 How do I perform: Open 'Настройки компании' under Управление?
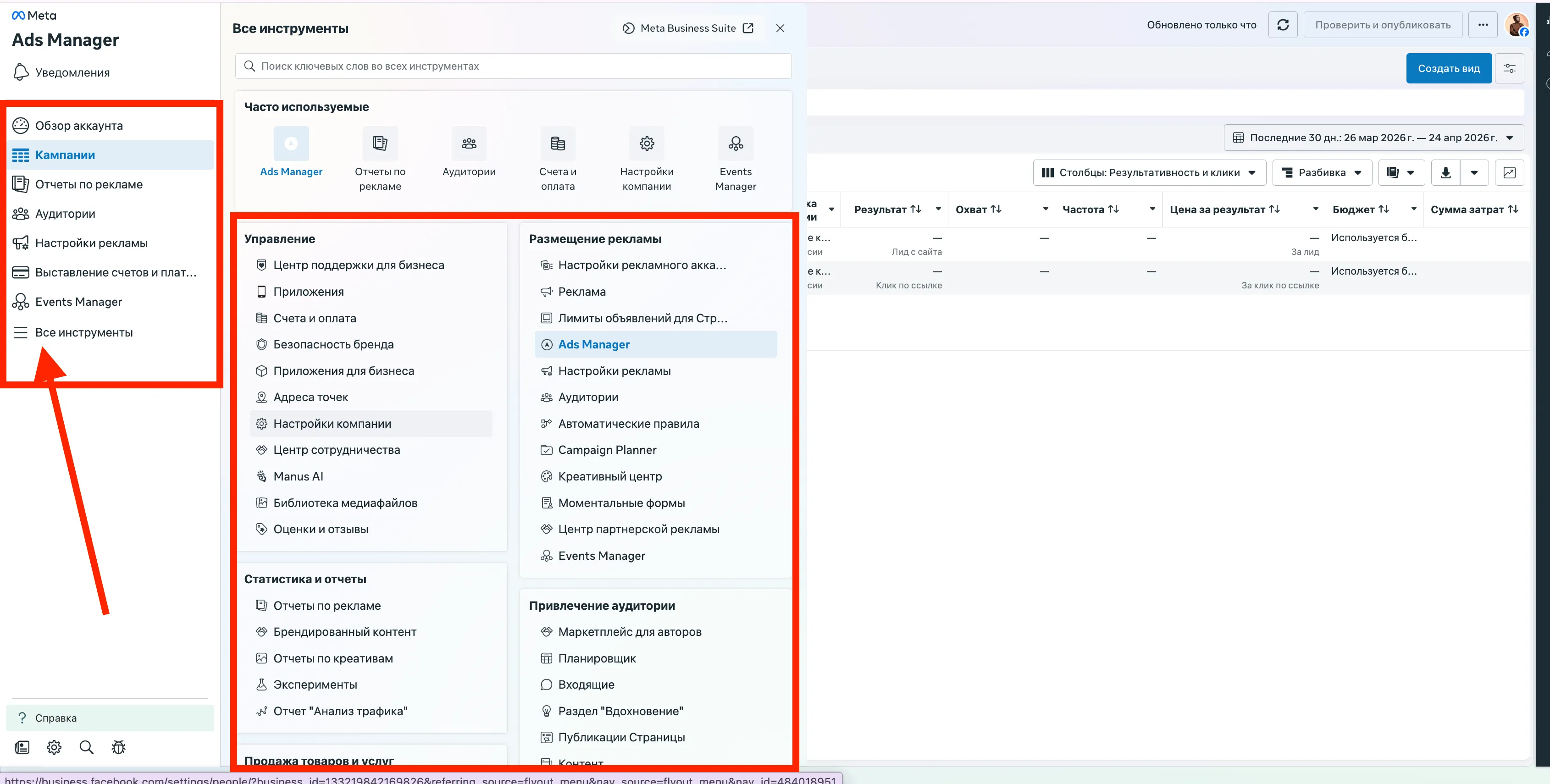[x=371, y=424]
